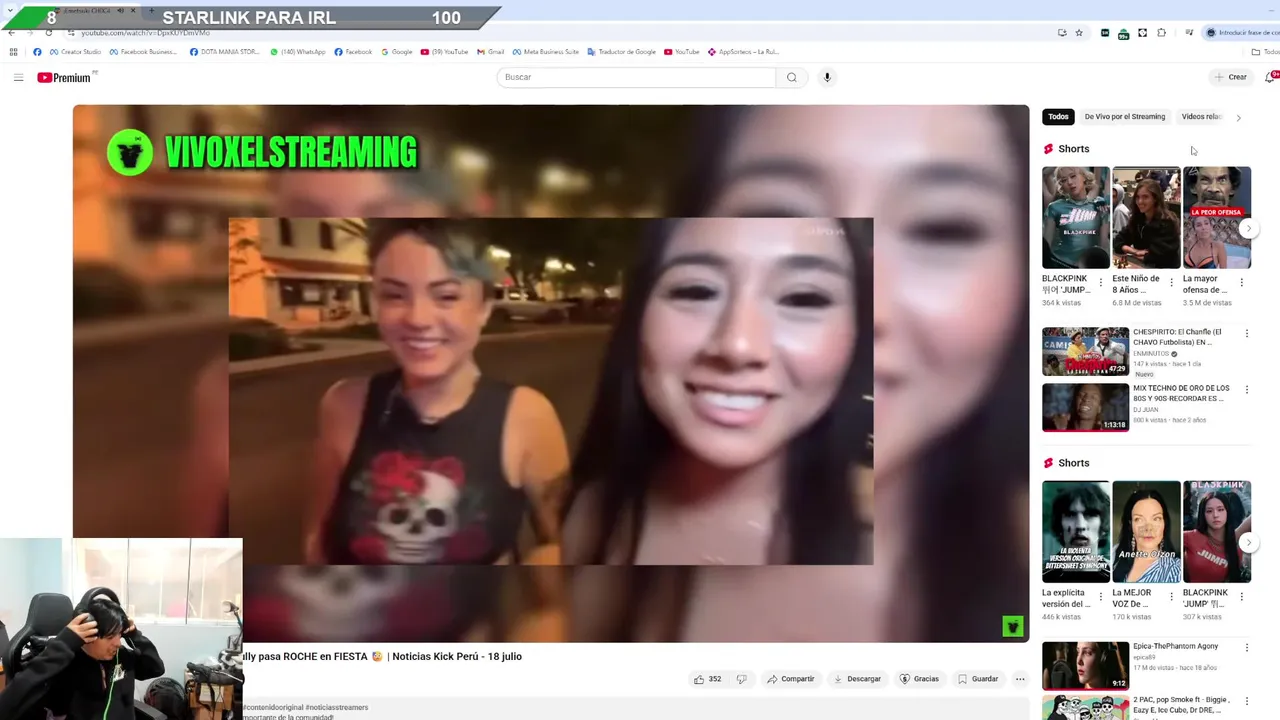Open options for La mayor ofensa short
1280x720 pixels.
[1242, 283]
